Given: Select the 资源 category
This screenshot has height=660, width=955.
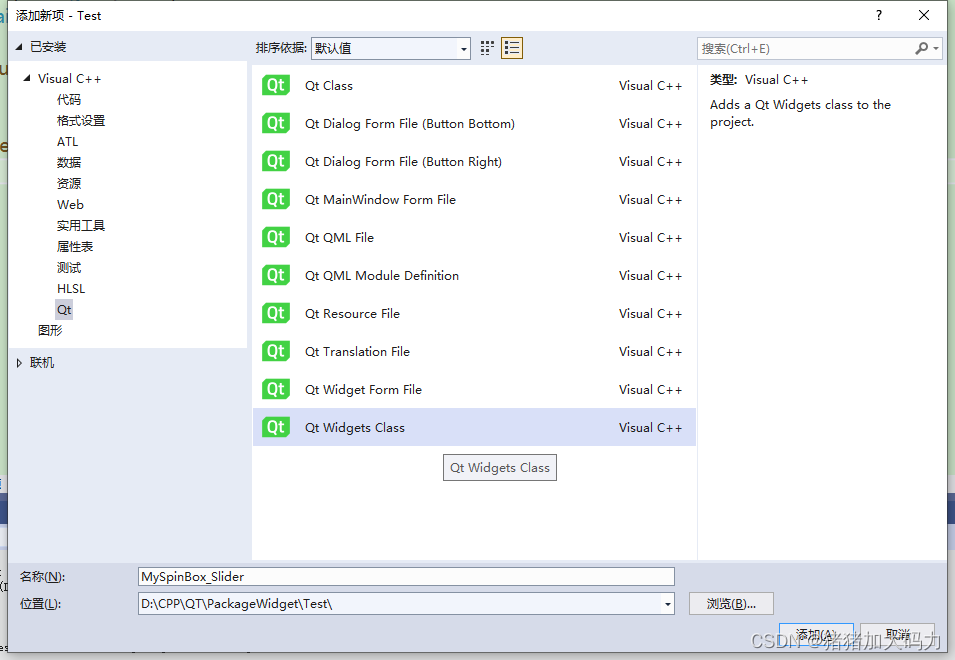Looking at the screenshot, I should tap(69, 183).
